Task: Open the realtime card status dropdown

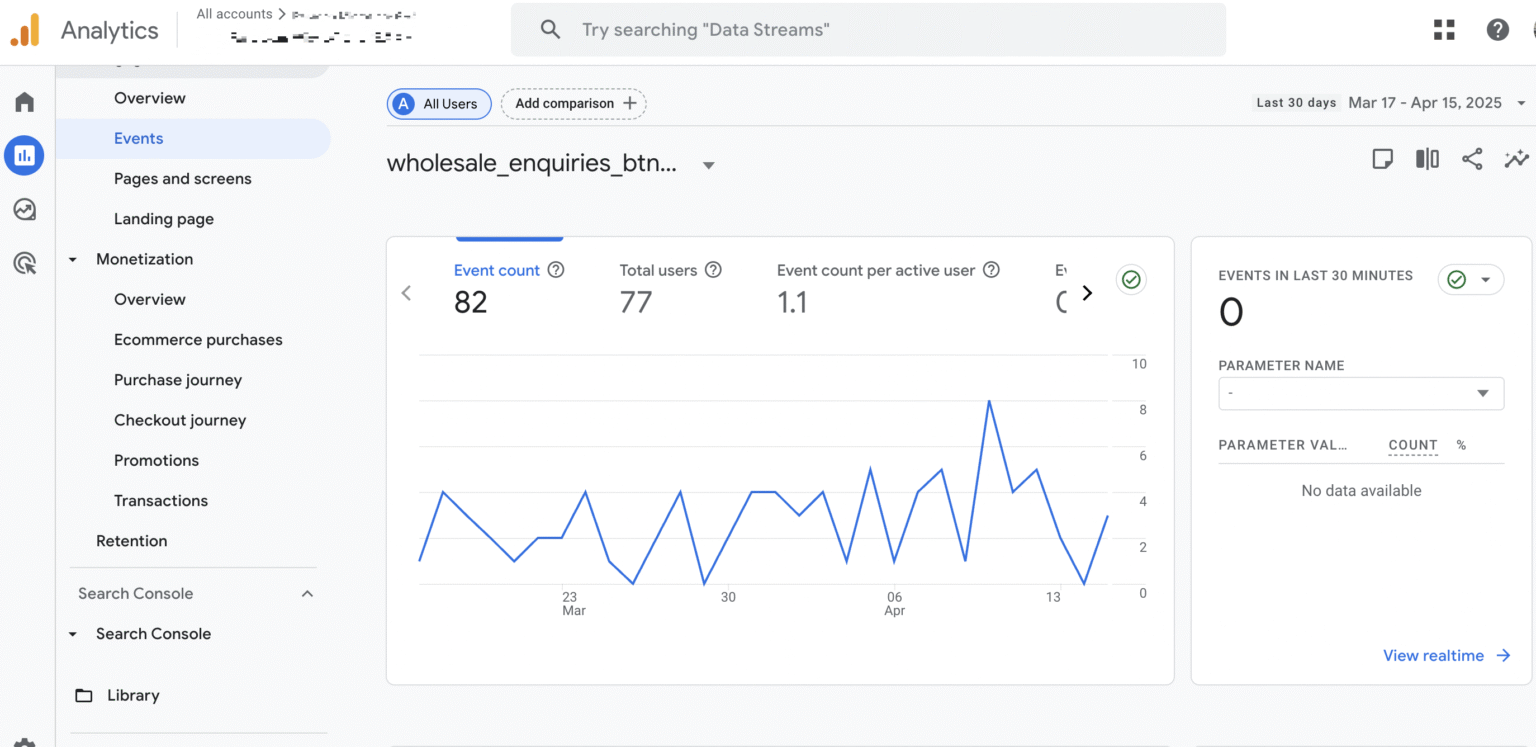Action: pyautogui.click(x=1470, y=280)
